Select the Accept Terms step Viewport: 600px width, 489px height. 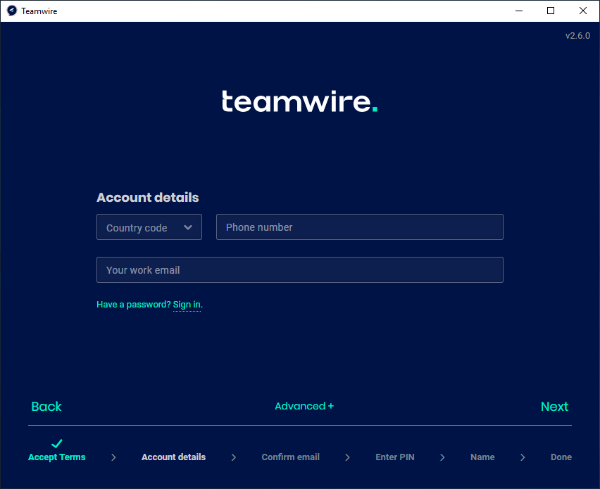[x=57, y=457]
